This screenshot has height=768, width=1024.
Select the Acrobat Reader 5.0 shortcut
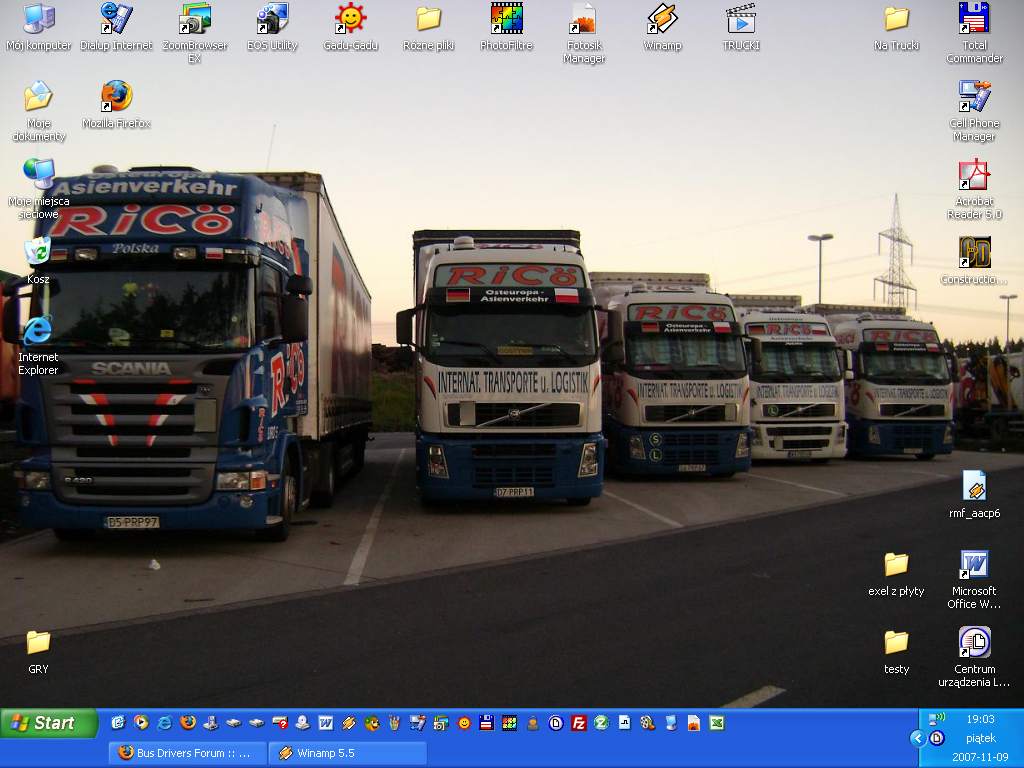(974, 189)
